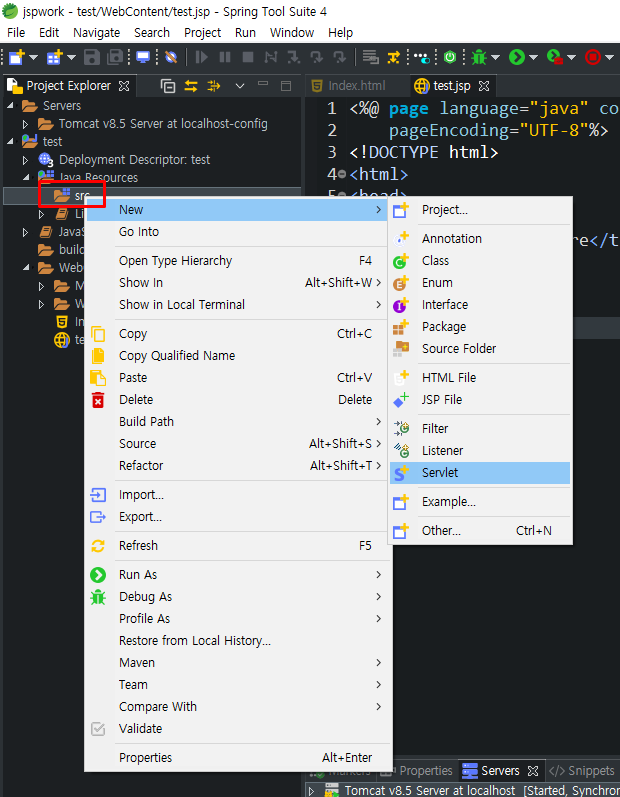Click the Terminate debug toolbar icon

(x=248, y=57)
